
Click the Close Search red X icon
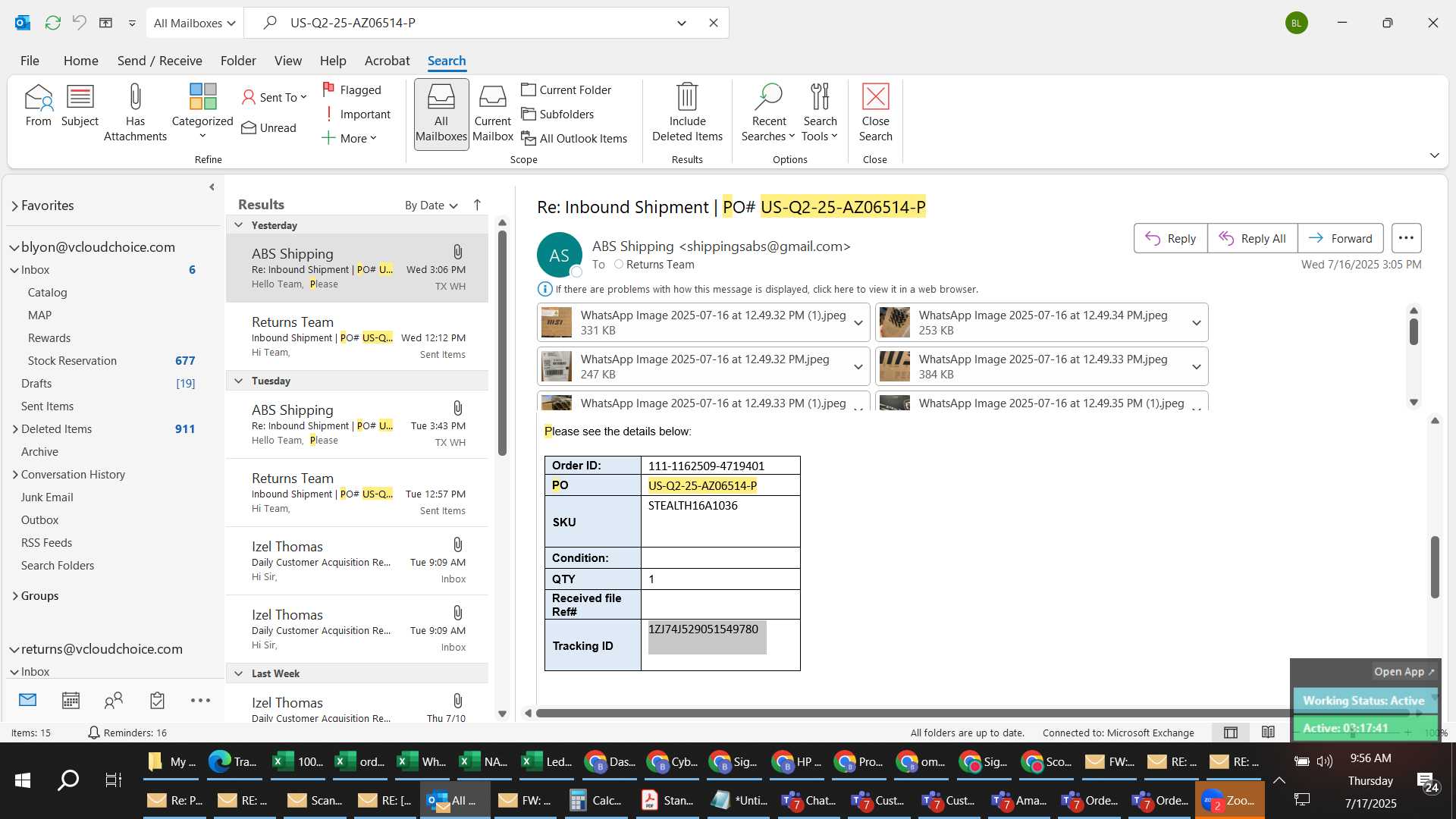pyautogui.click(x=875, y=113)
